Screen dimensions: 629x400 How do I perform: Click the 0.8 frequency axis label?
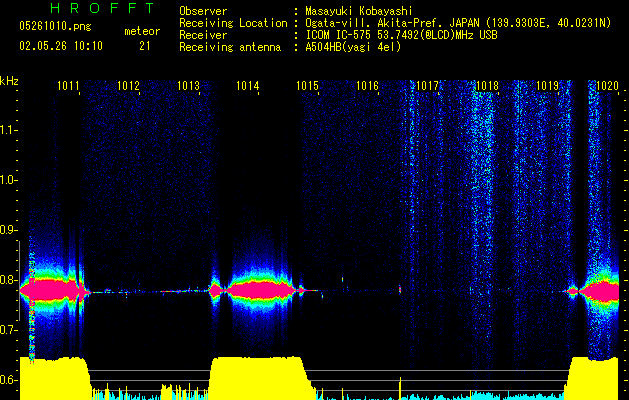point(8,280)
